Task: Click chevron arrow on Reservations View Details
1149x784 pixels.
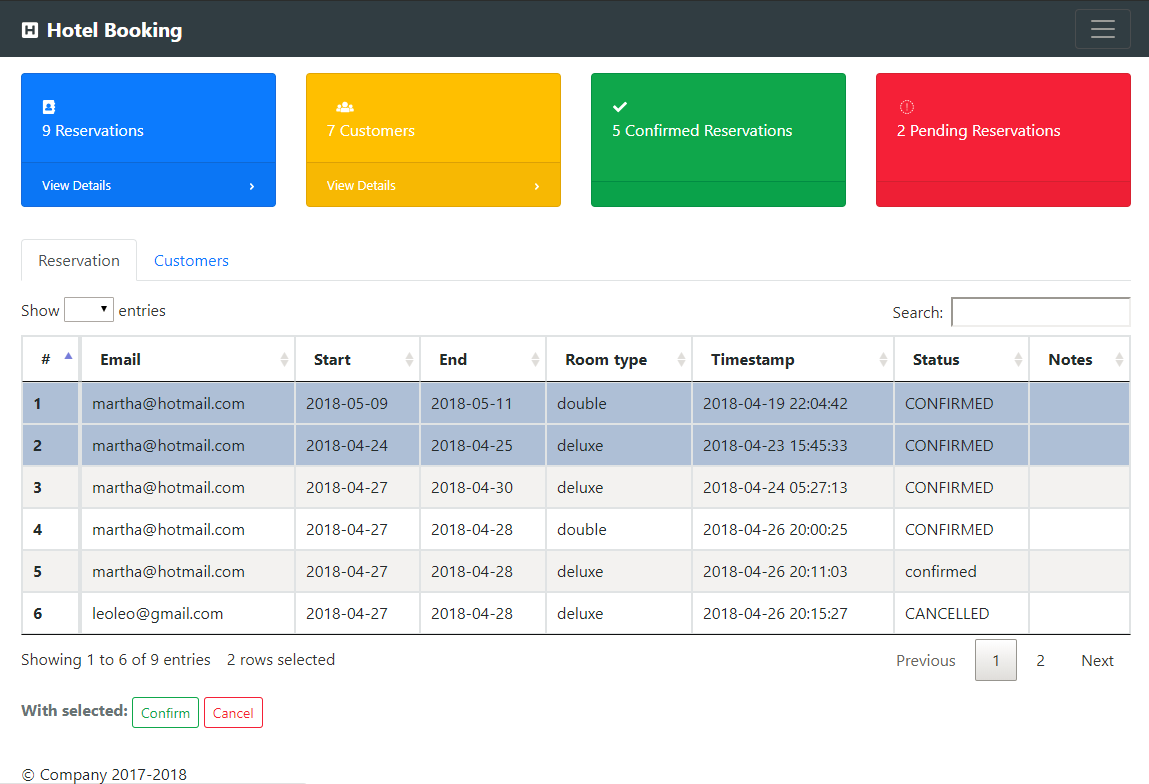Action: coord(251,186)
